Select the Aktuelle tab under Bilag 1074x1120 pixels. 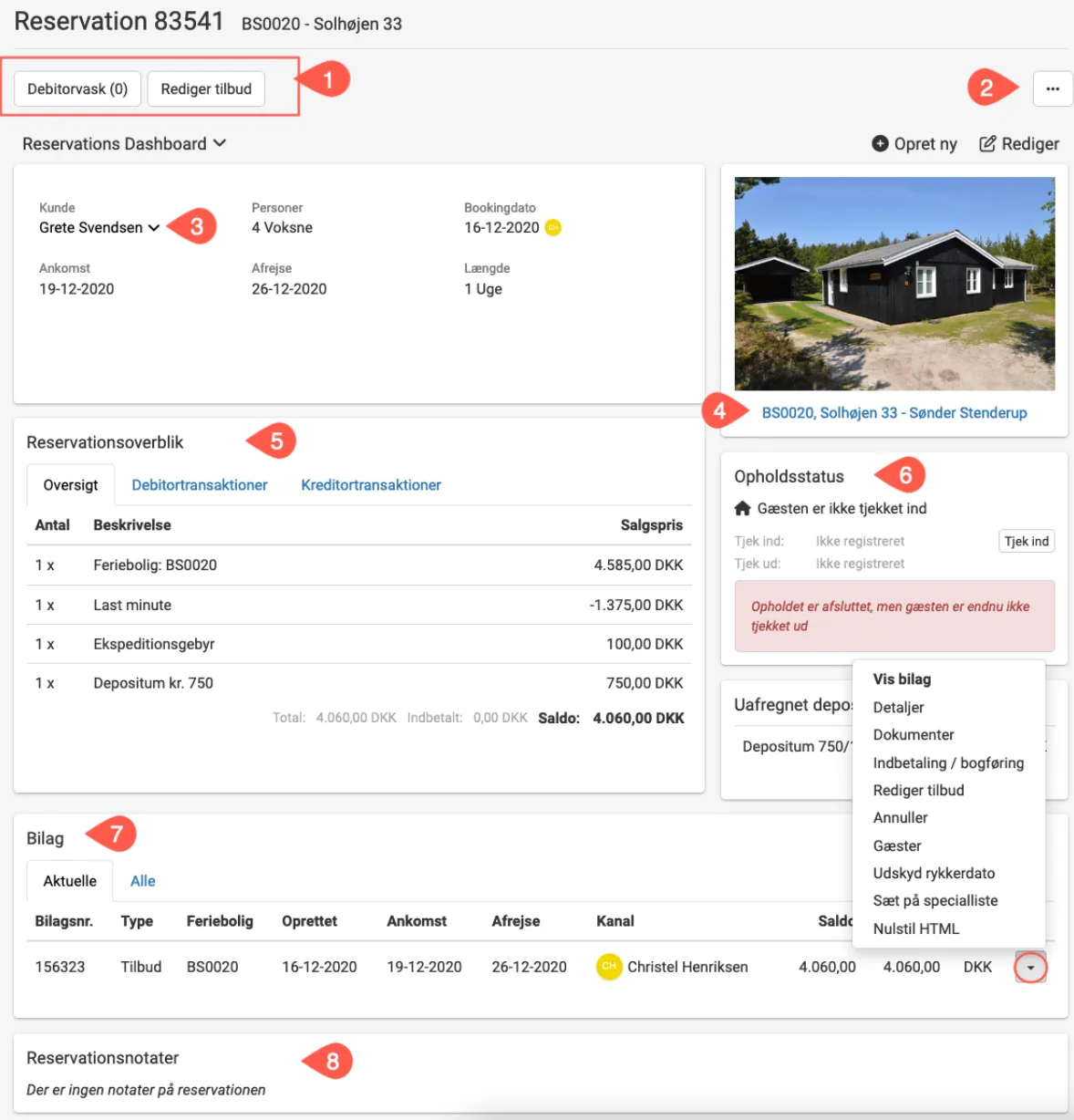[x=70, y=881]
